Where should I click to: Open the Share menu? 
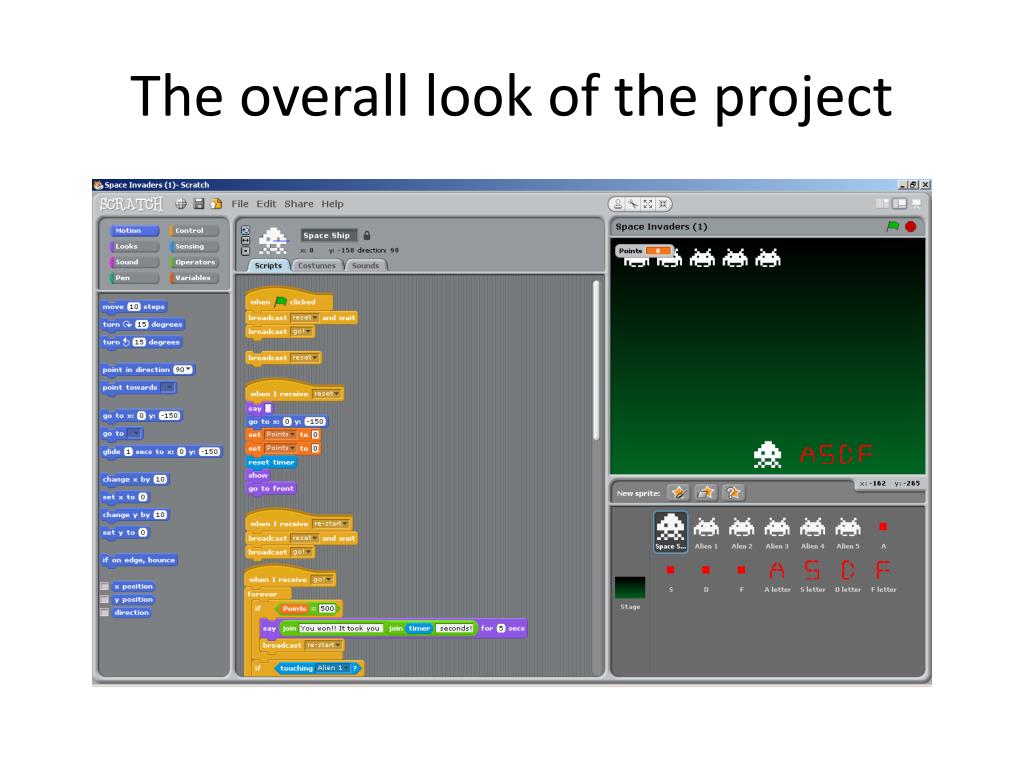click(x=298, y=204)
